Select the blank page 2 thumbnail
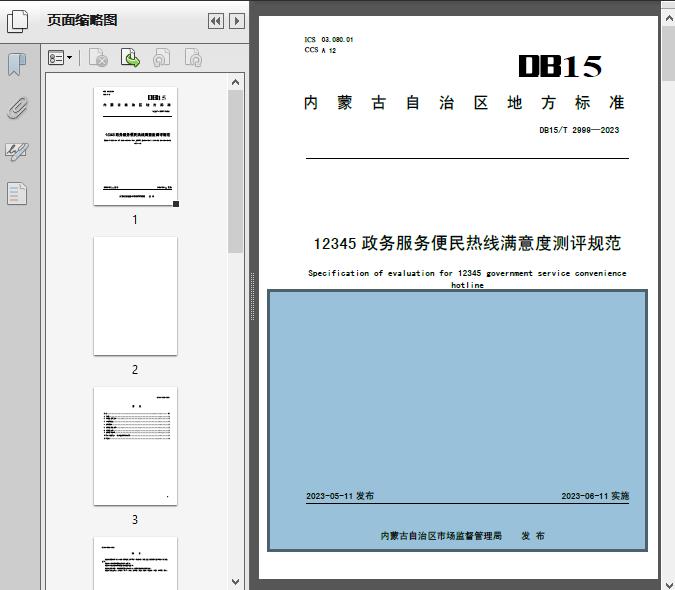 point(135,296)
